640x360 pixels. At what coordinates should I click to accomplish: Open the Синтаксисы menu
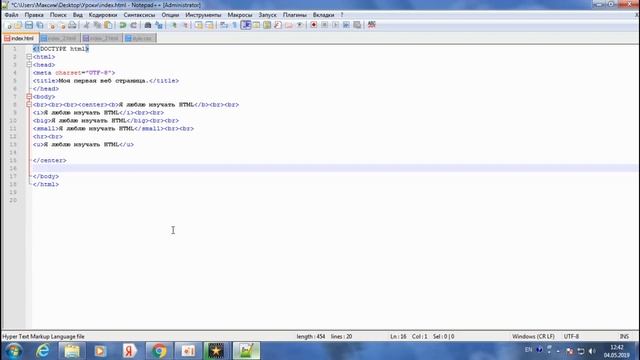[139, 15]
